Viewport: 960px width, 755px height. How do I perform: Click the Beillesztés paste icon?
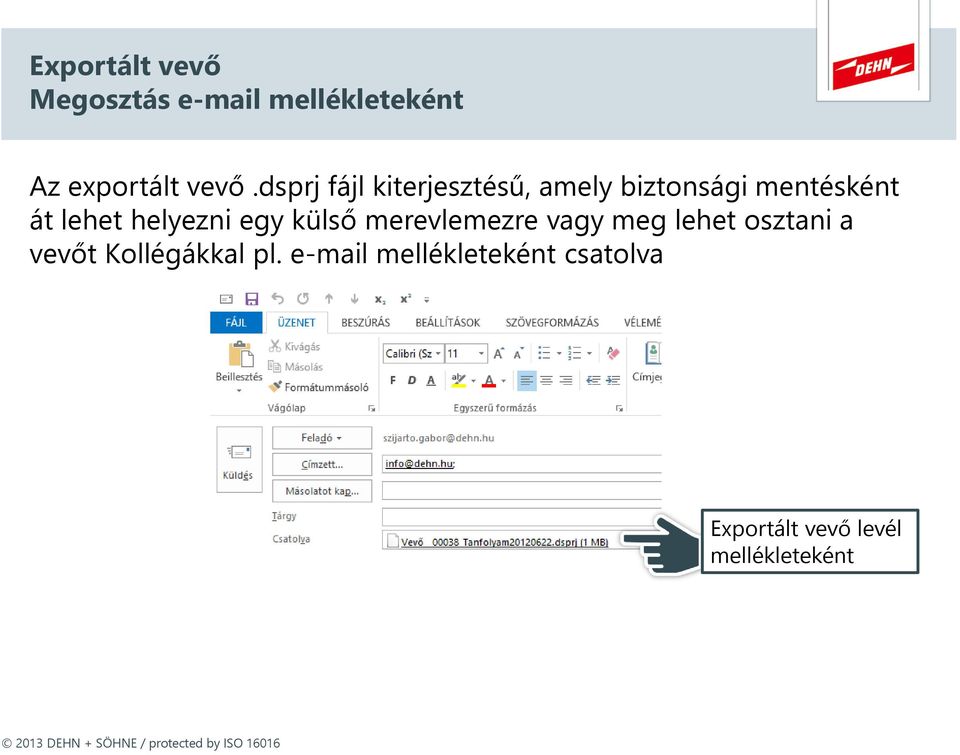coord(240,355)
